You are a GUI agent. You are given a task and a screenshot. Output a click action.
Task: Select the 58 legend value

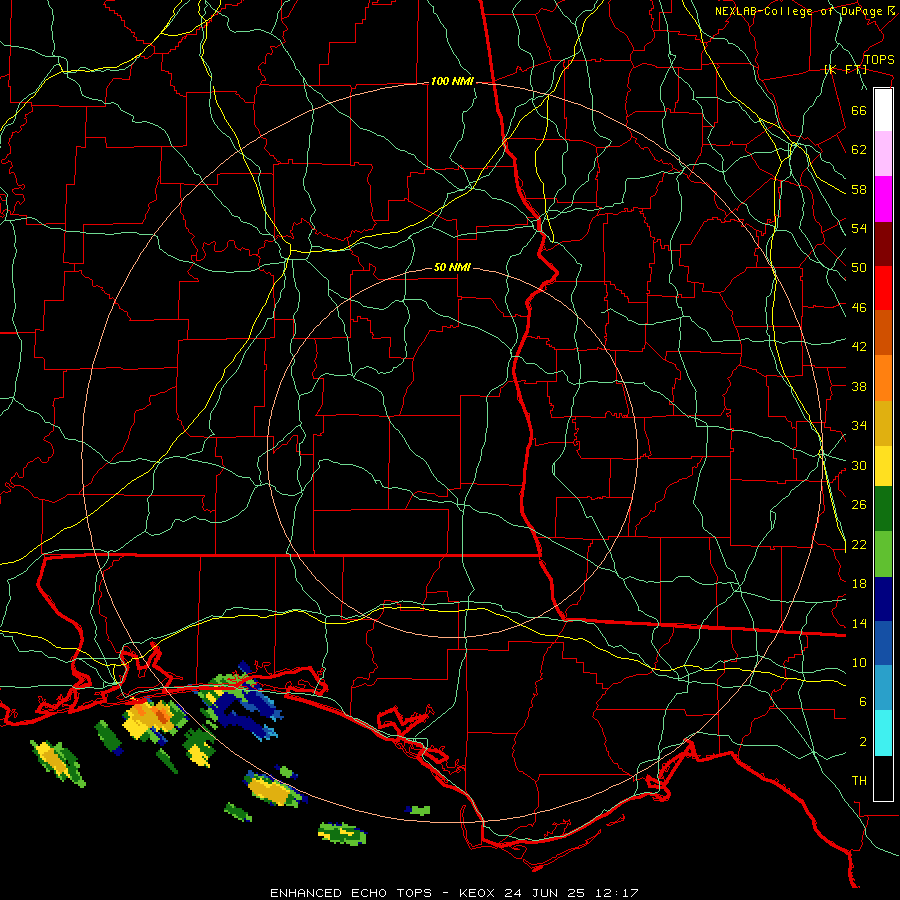click(859, 189)
